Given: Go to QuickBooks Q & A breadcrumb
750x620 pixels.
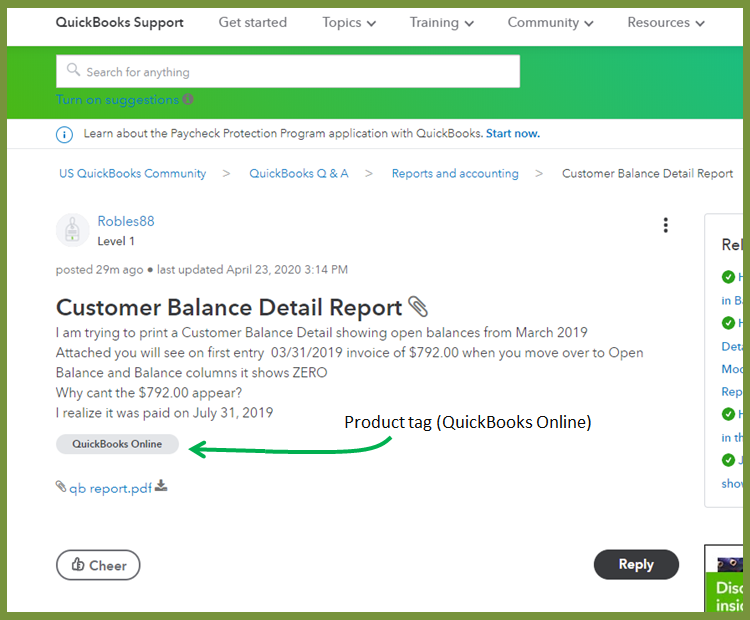Looking at the screenshot, I should pyautogui.click(x=299, y=173).
